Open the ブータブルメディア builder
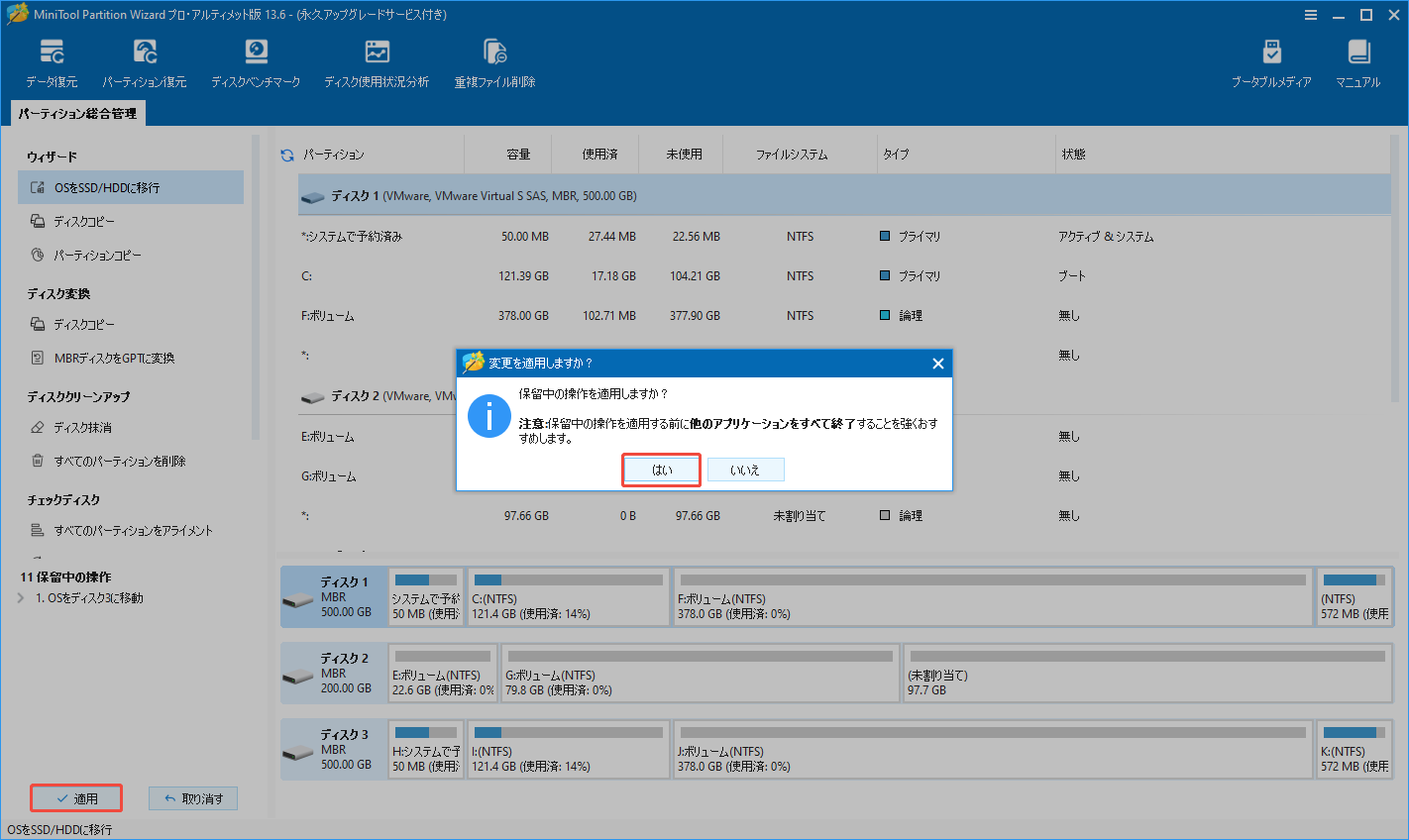 1271,61
